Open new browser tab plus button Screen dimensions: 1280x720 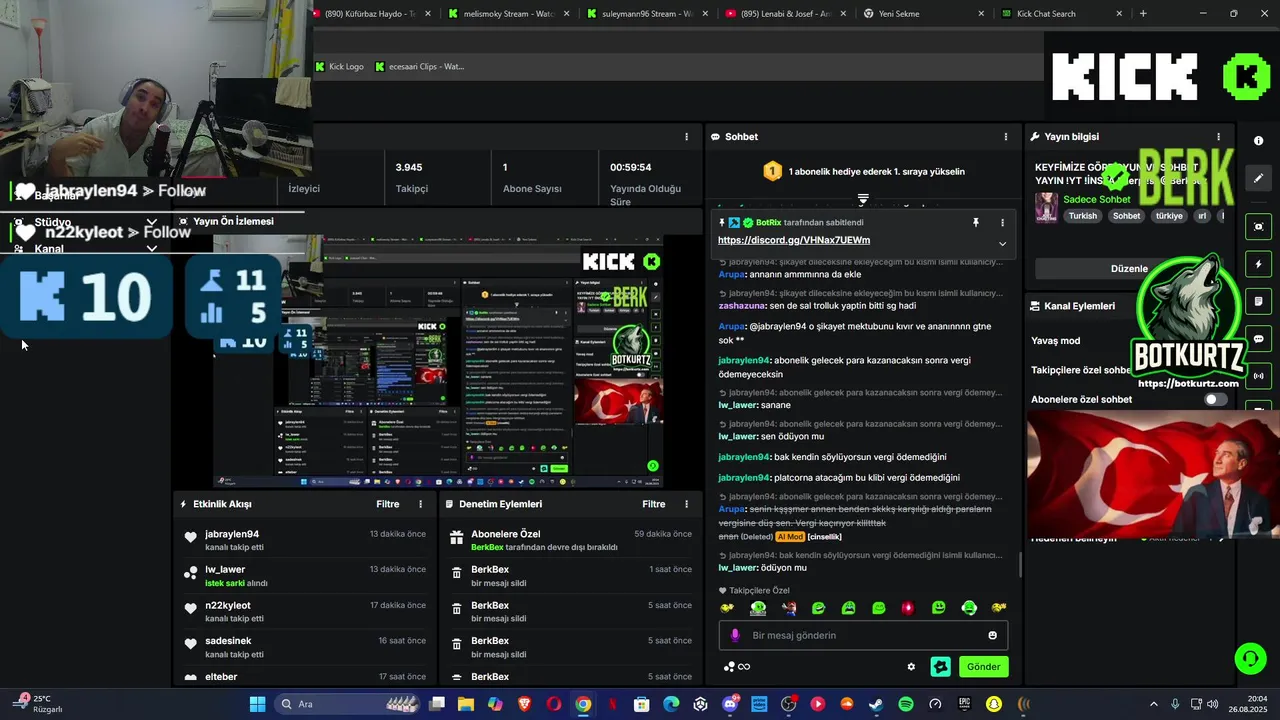click(1143, 14)
